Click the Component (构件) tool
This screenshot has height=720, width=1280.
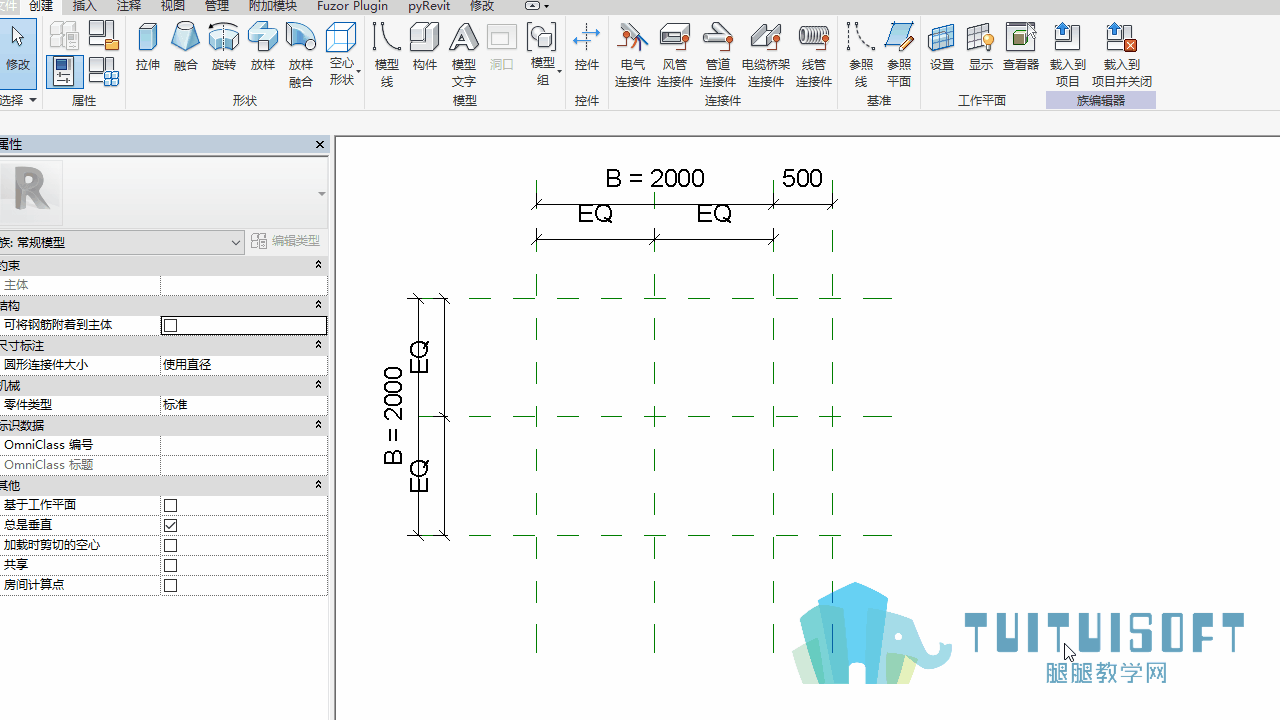point(424,48)
